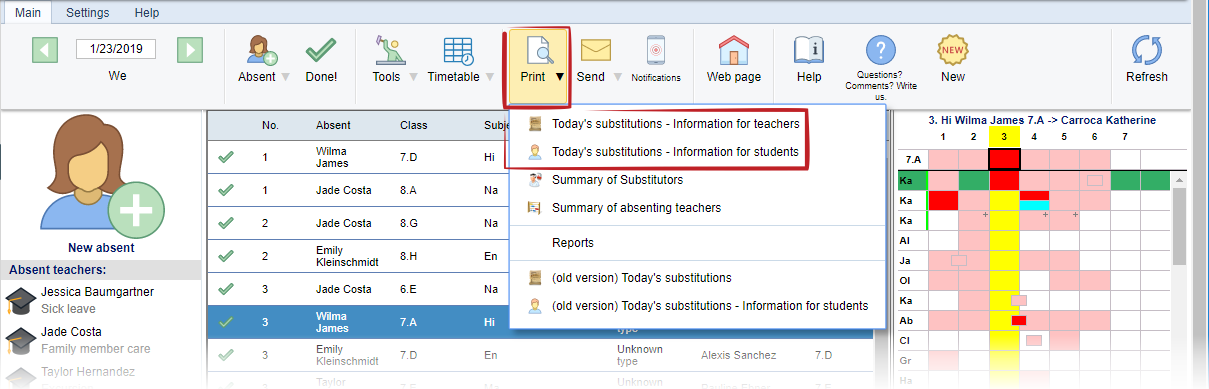1209x389 pixels.
Task: Click the Help book icon
Action: click(809, 50)
